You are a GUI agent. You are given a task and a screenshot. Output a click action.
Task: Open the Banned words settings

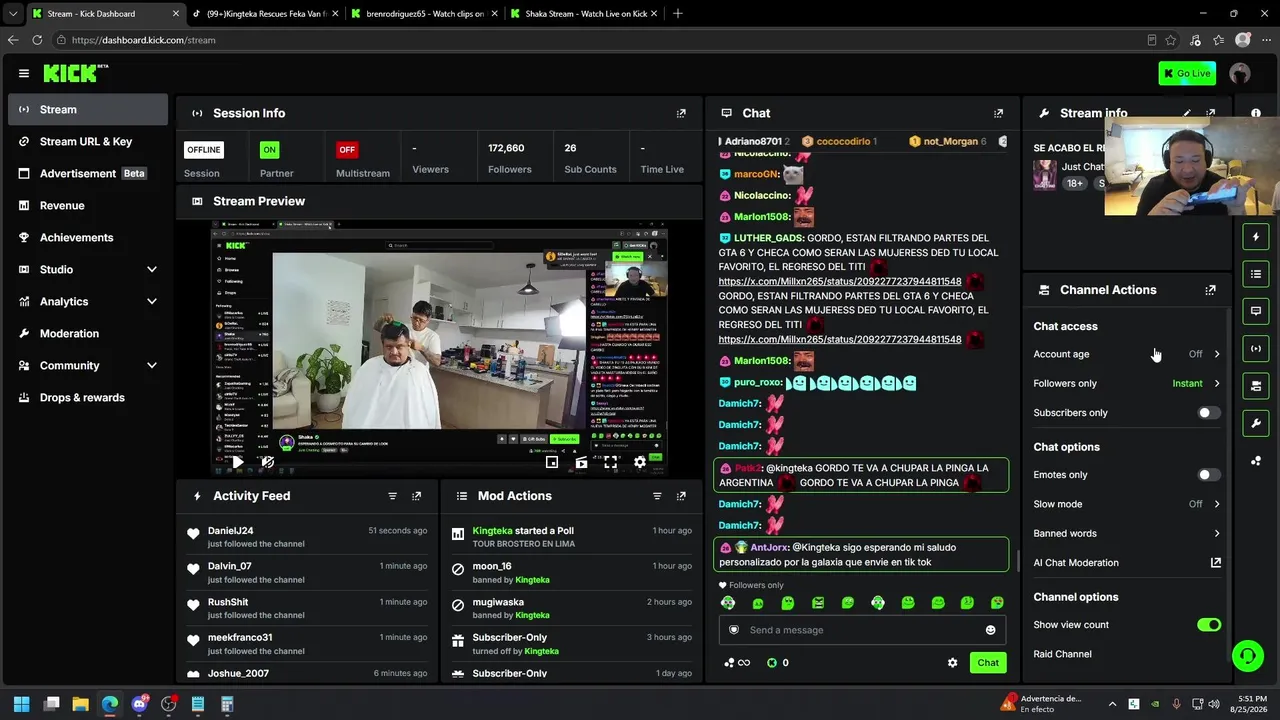pyautogui.click(x=1127, y=533)
